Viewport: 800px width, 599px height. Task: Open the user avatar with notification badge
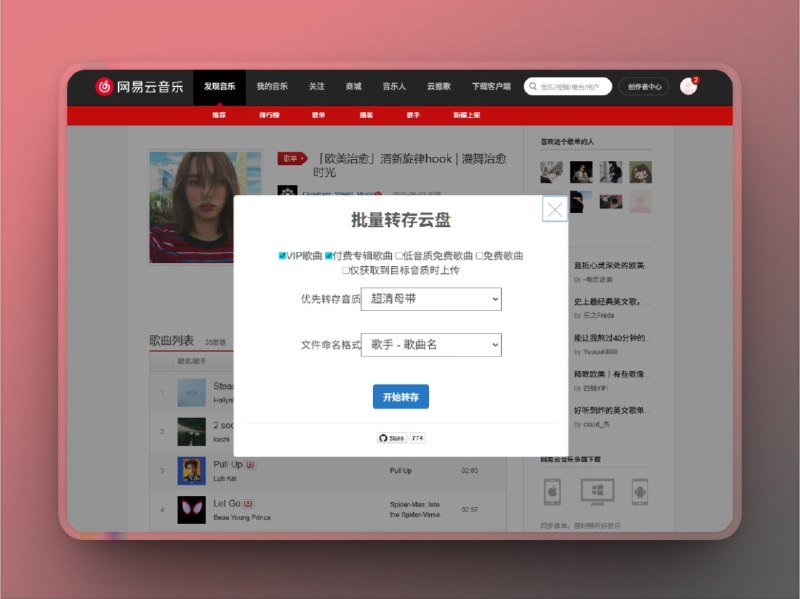tap(688, 86)
